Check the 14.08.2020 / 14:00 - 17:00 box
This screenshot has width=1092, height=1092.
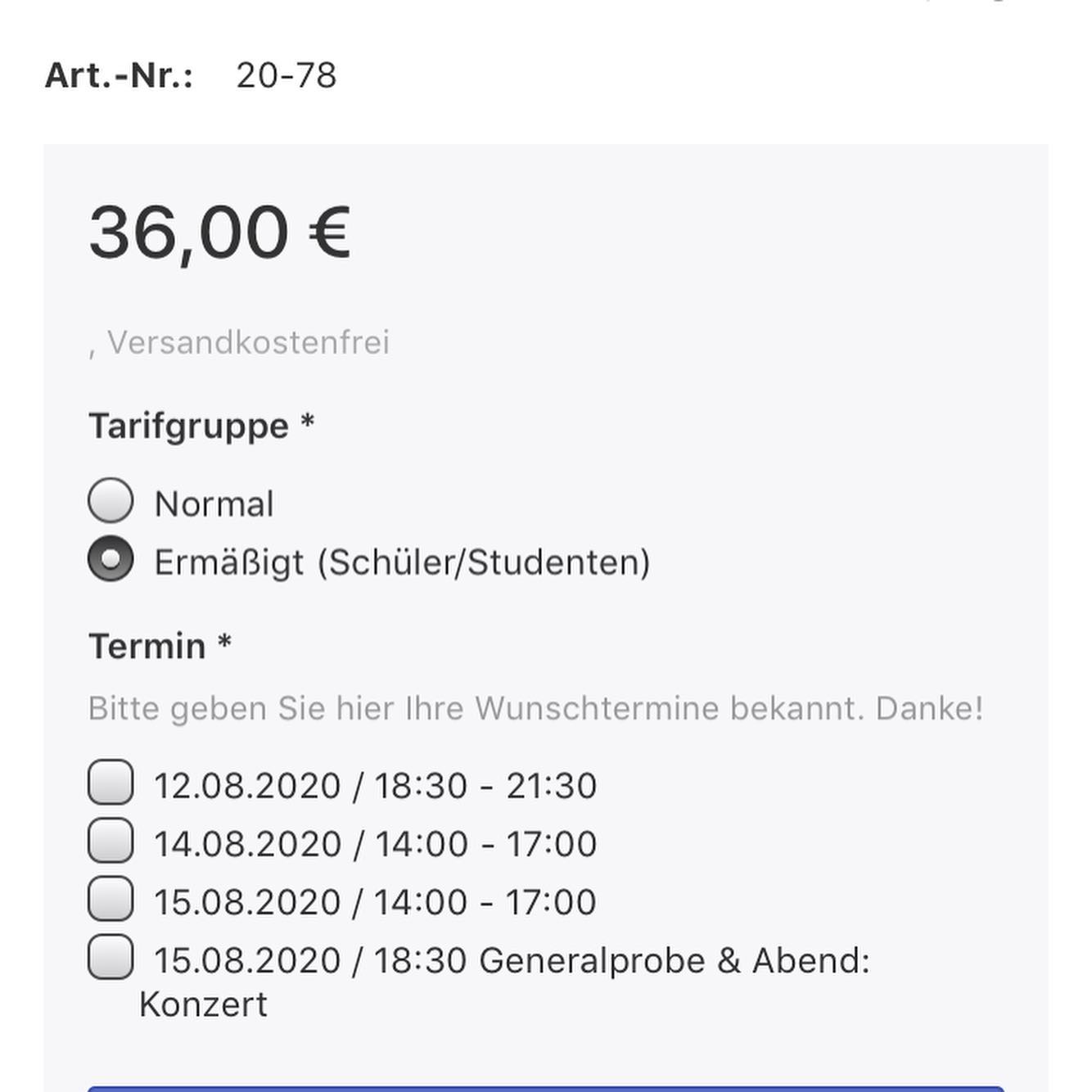(111, 840)
